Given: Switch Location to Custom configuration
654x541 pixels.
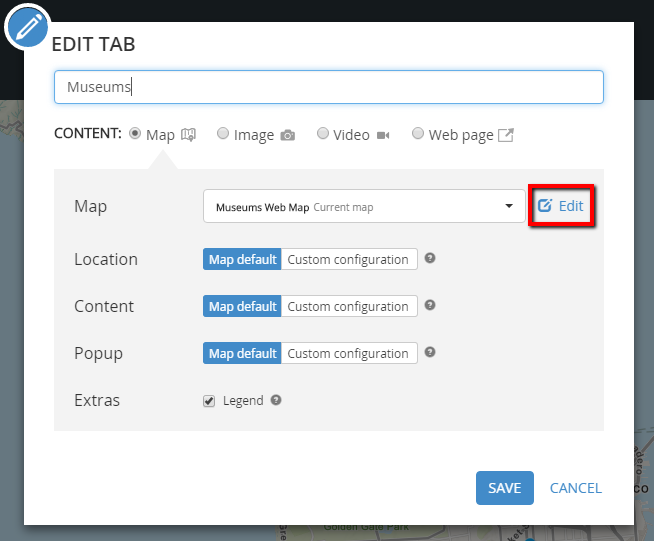Looking at the screenshot, I should (349, 259).
